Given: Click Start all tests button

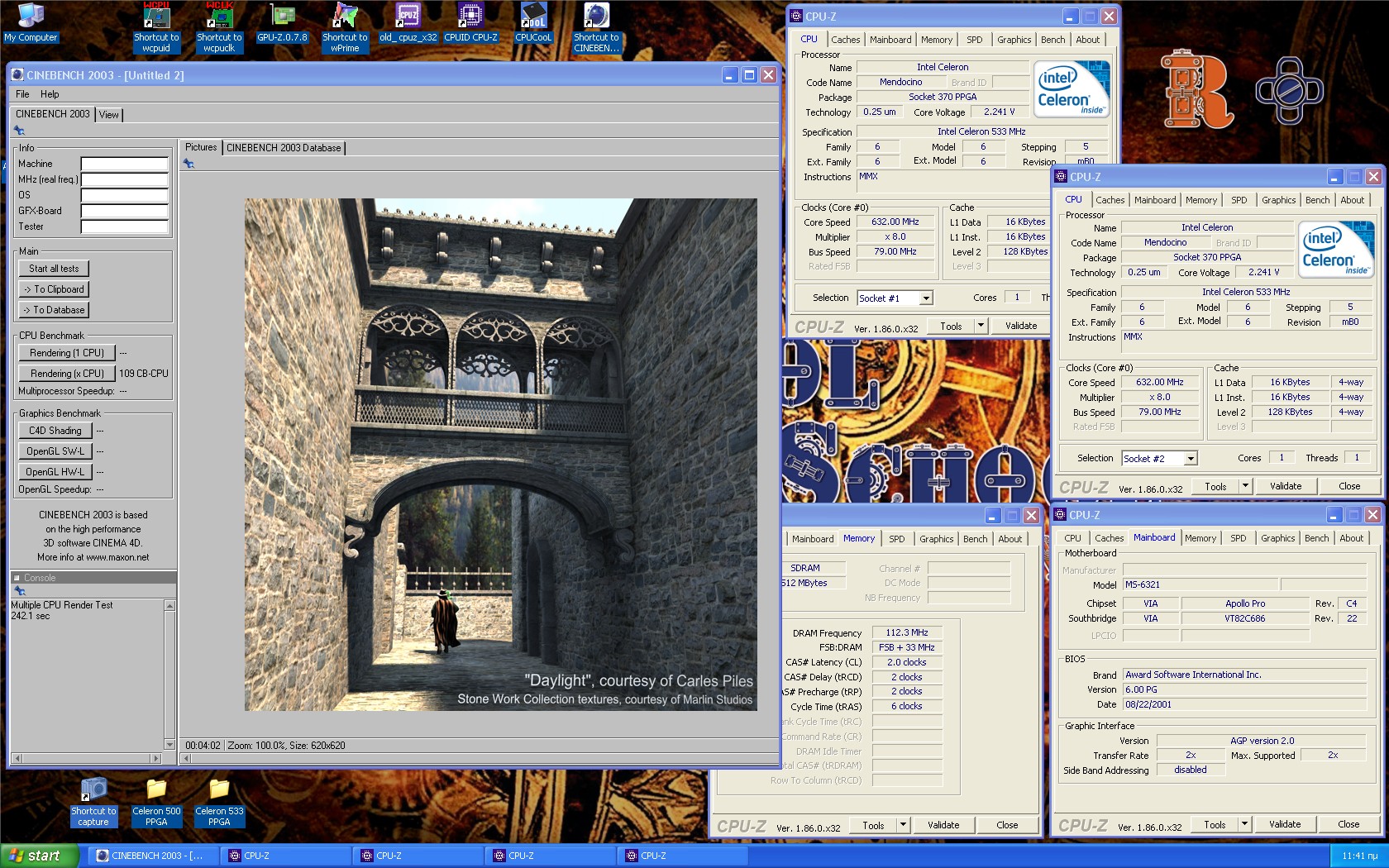Looking at the screenshot, I should [54, 269].
